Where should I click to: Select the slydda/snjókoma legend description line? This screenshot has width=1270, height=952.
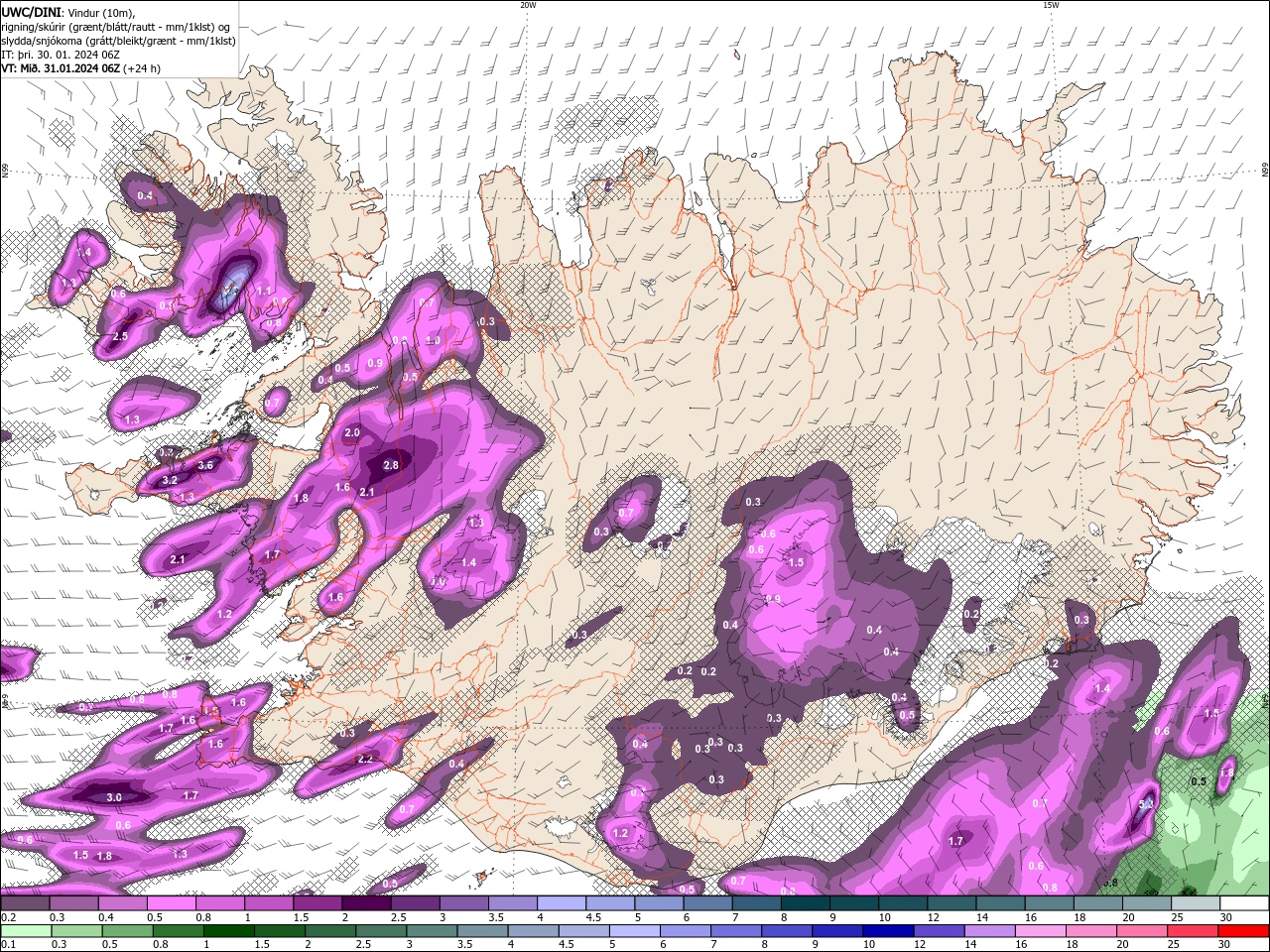click(118, 41)
